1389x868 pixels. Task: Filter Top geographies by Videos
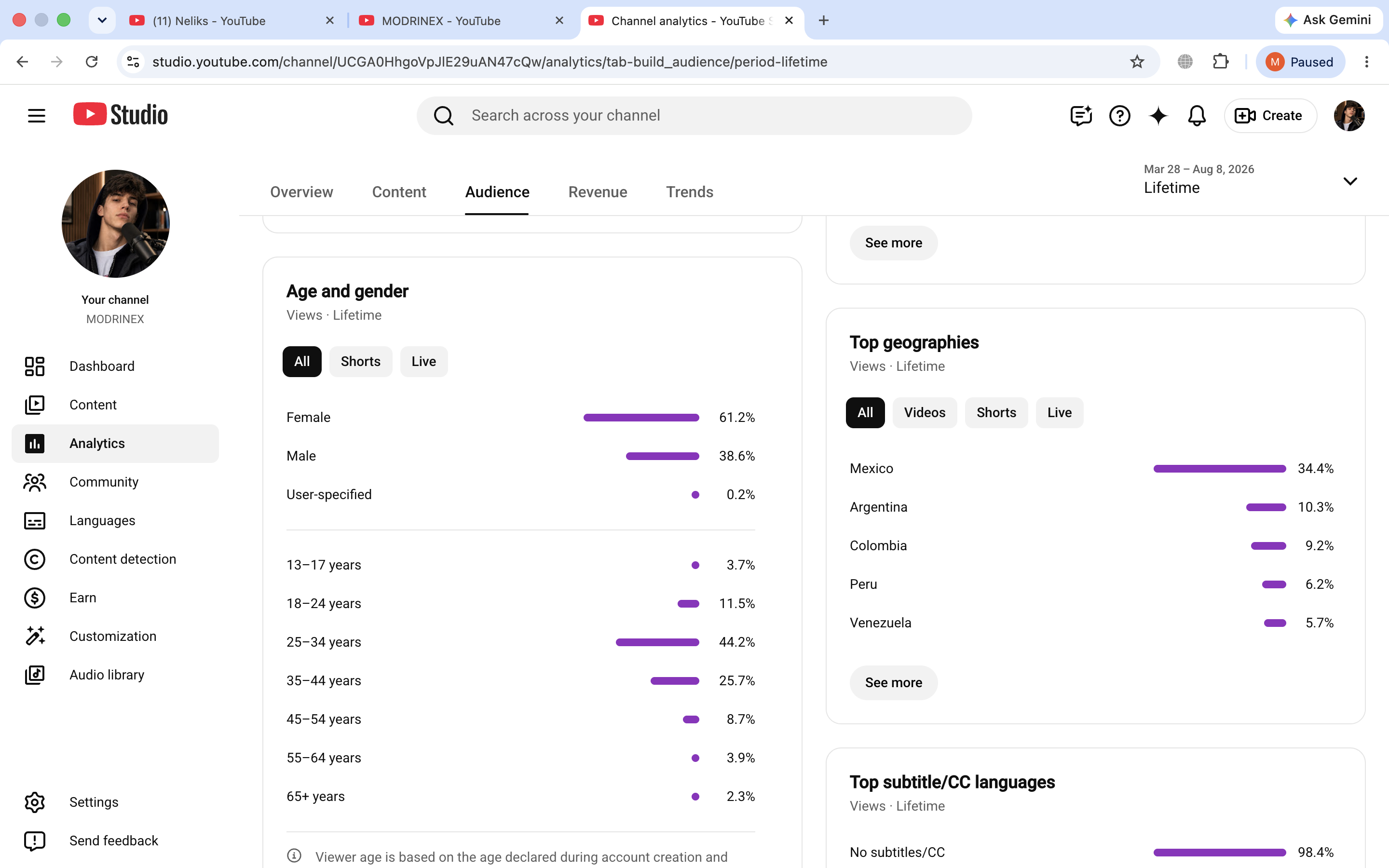(x=925, y=413)
